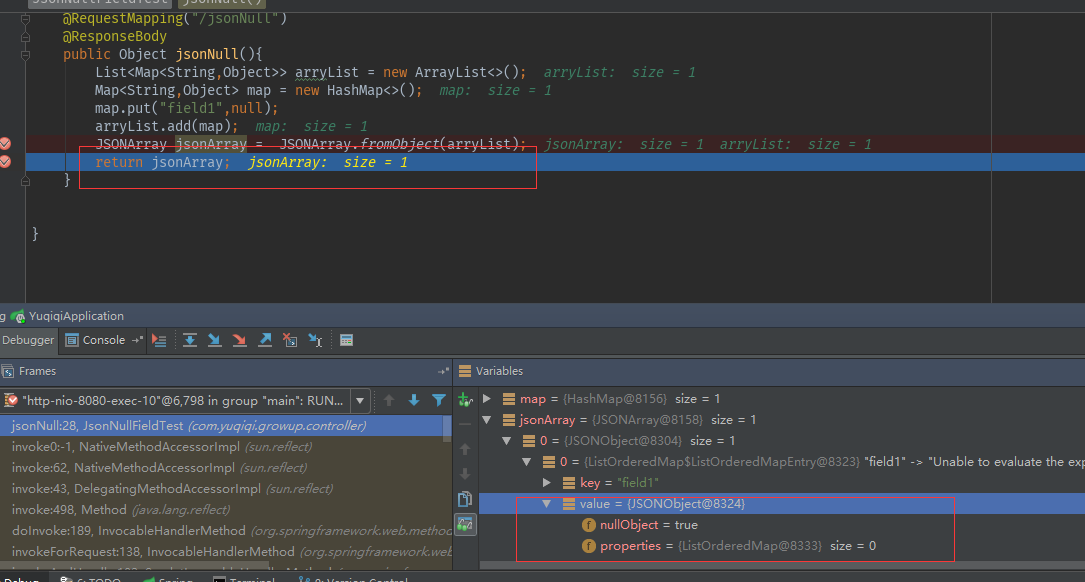Collapse the @RequestMapping annotation fold marker

tap(26, 19)
